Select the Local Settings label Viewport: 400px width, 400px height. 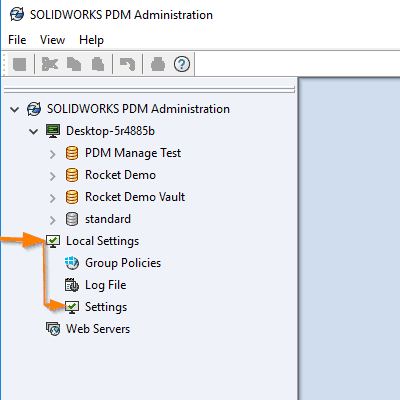102,241
